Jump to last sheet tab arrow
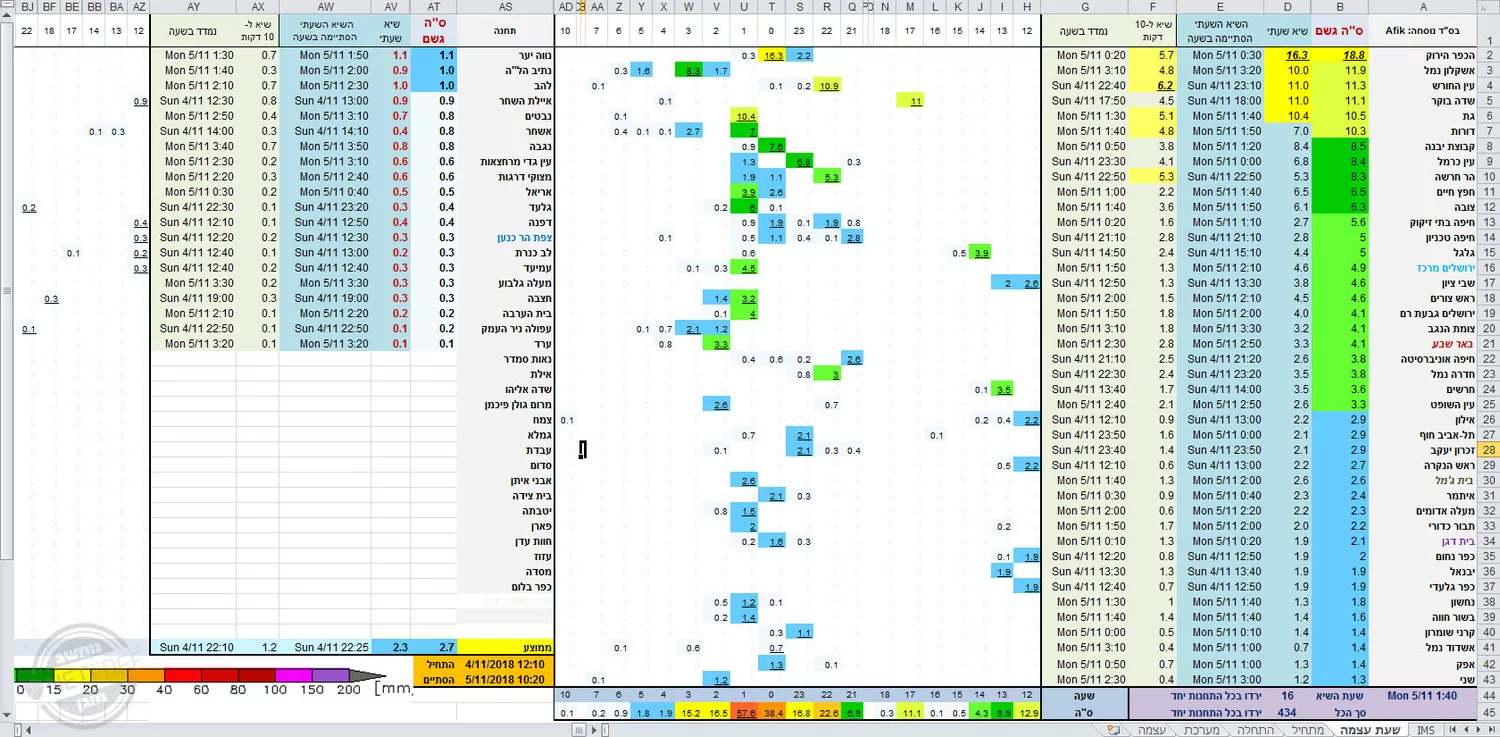 pyautogui.click(x=1453, y=730)
